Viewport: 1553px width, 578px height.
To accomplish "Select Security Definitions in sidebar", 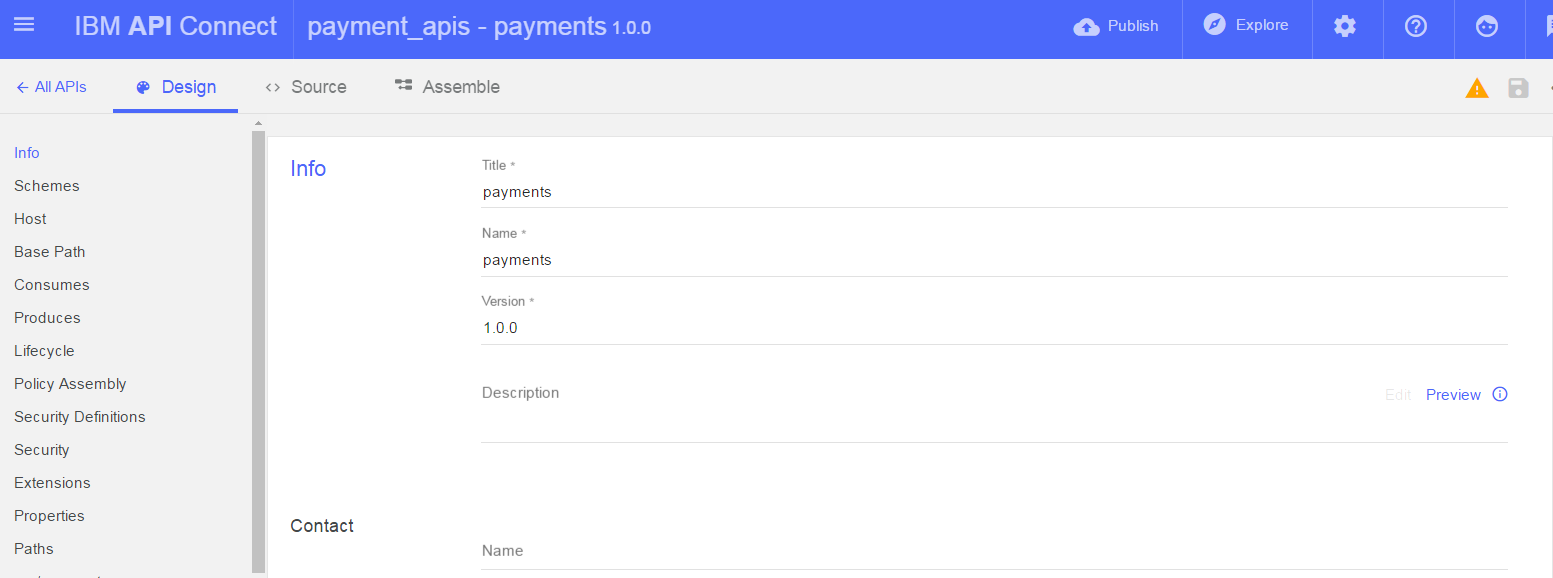I will coord(80,417).
